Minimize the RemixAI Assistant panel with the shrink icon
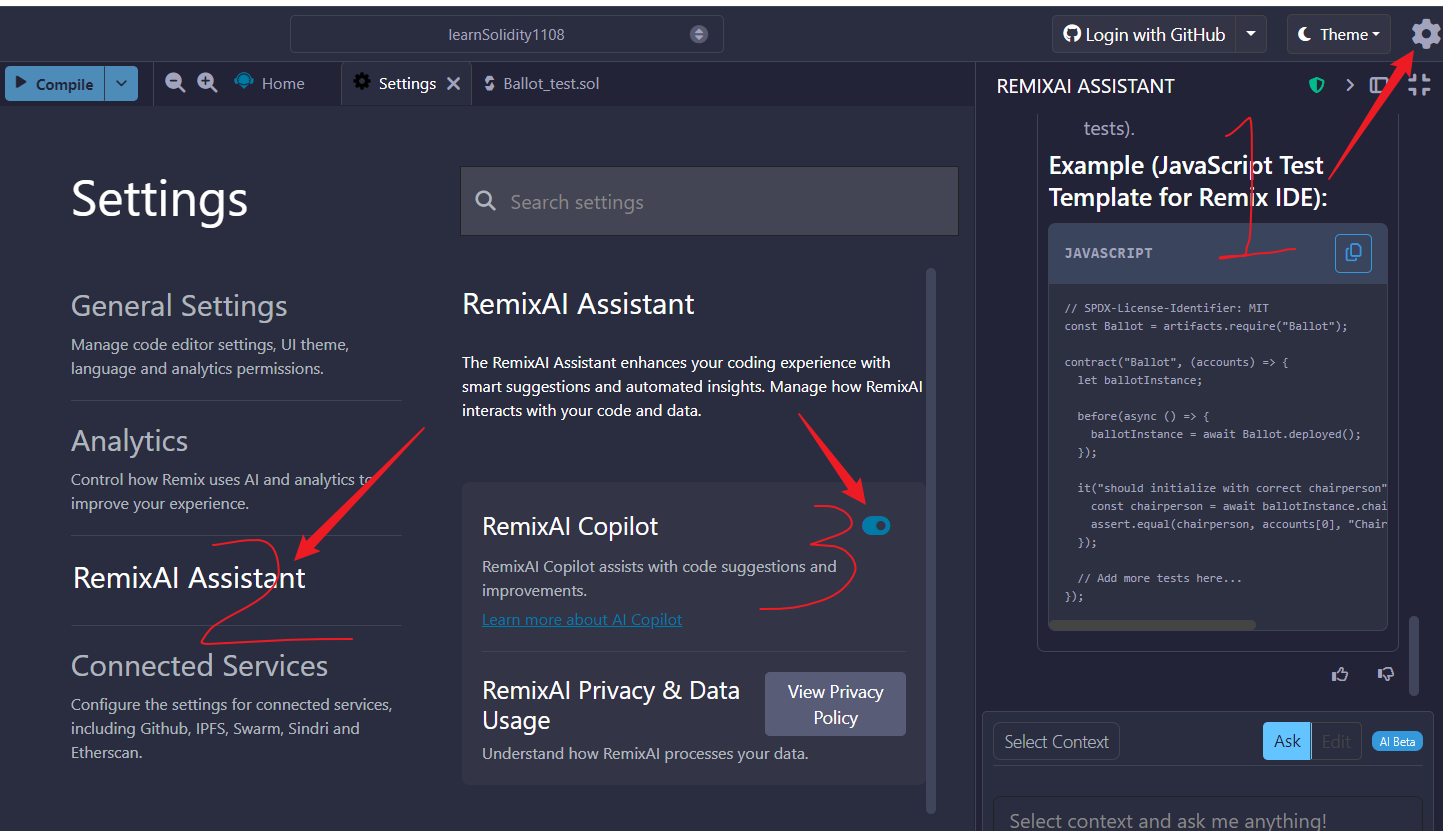 pos(1419,86)
